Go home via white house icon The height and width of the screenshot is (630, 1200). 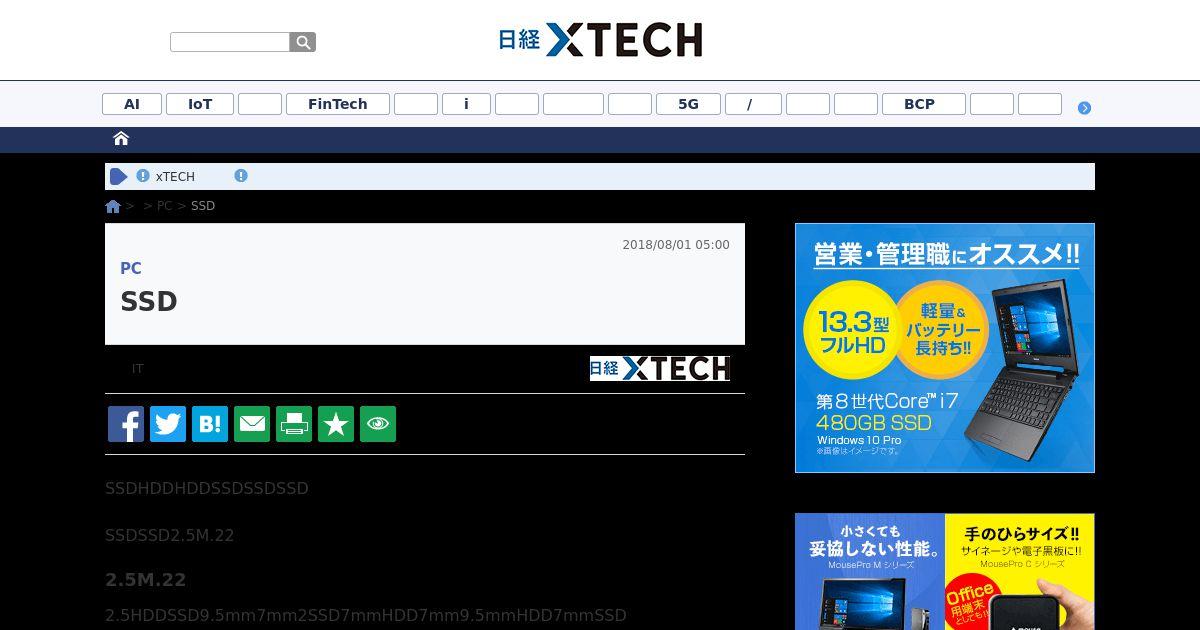click(121, 138)
